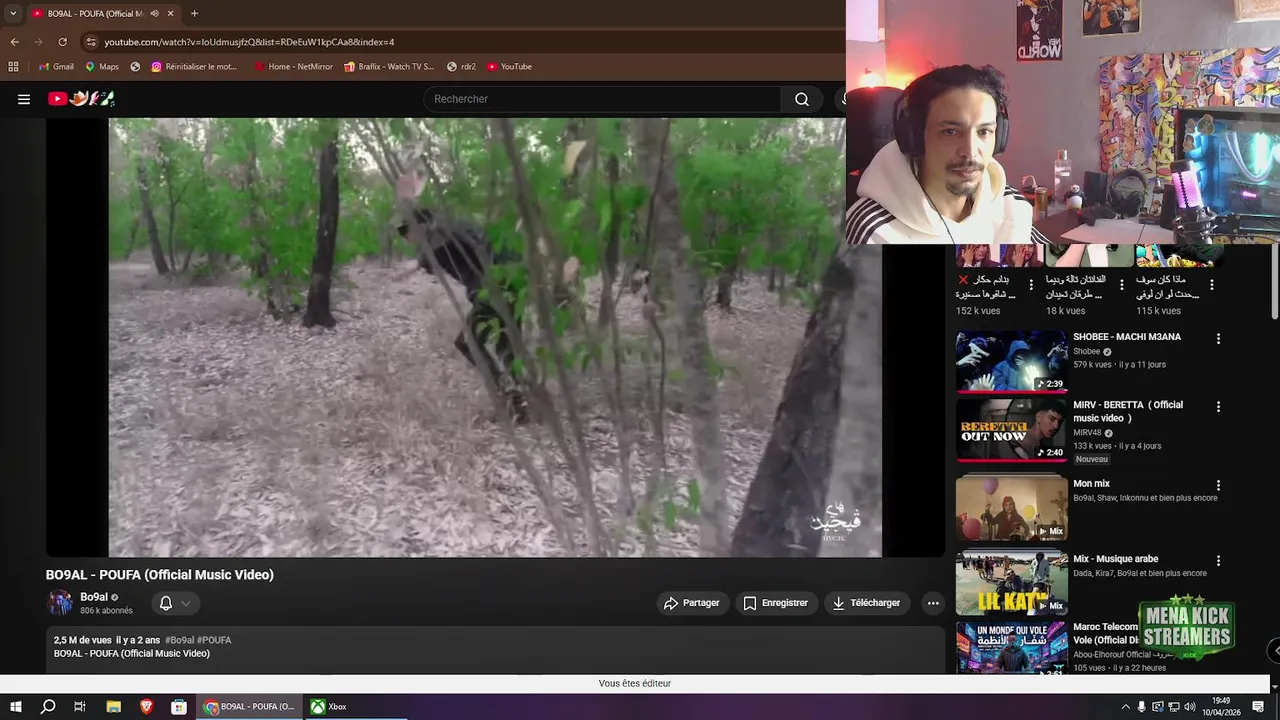This screenshot has height=720, width=1280.
Task: Switch to Chrome BO9AL window on taskbar
Action: coord(249,707)
